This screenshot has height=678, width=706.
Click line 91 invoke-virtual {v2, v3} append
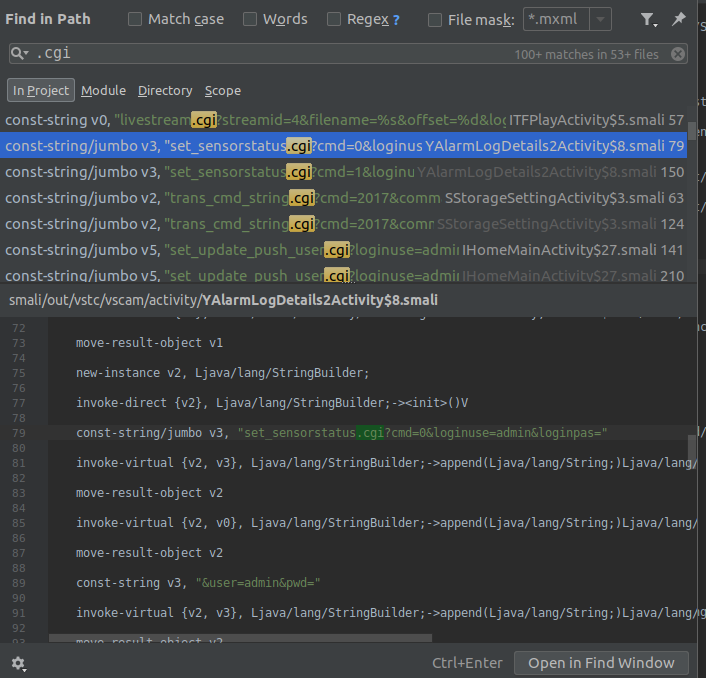pos(386,613)
